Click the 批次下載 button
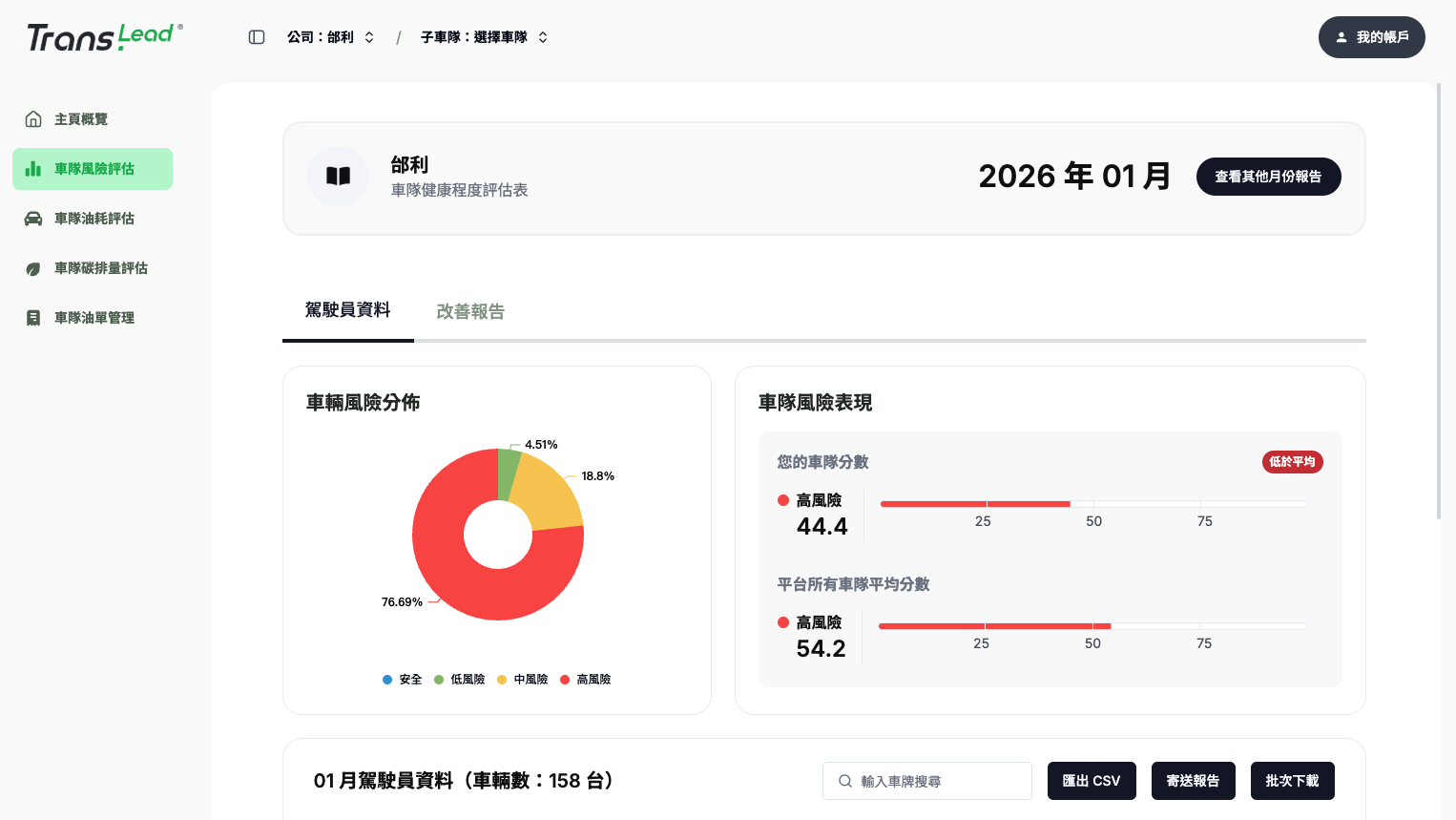Viewport: 1456px width, 820px height. tap(1293, 781)
